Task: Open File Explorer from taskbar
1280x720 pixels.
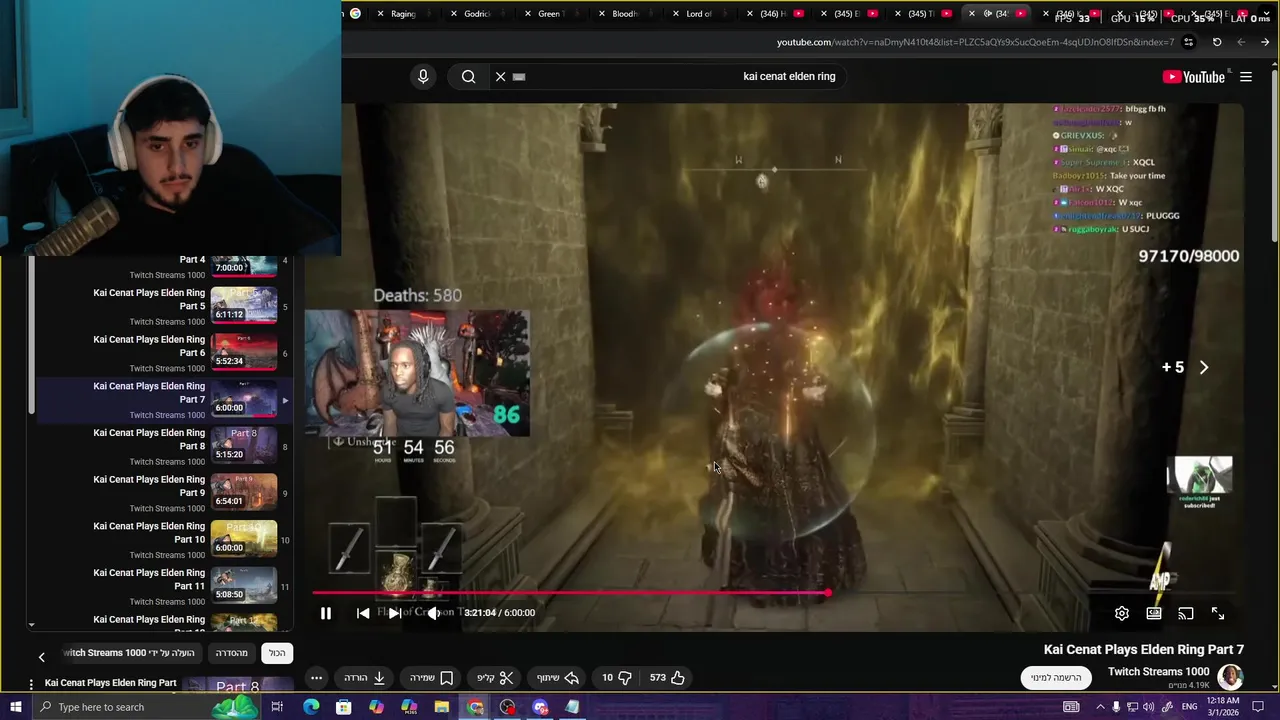Action: click(x=441, y=707)
